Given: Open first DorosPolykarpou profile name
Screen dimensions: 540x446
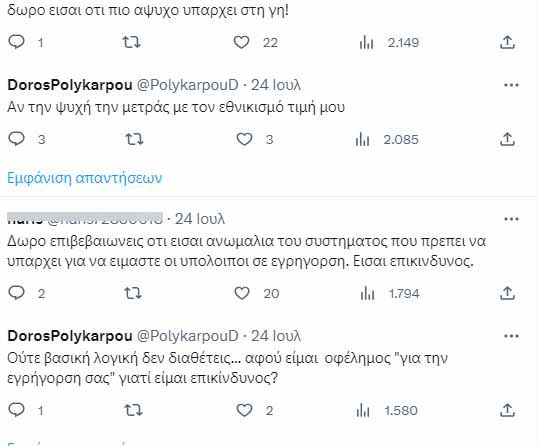Looking at the screenshot, I should [x=70, y=85].
